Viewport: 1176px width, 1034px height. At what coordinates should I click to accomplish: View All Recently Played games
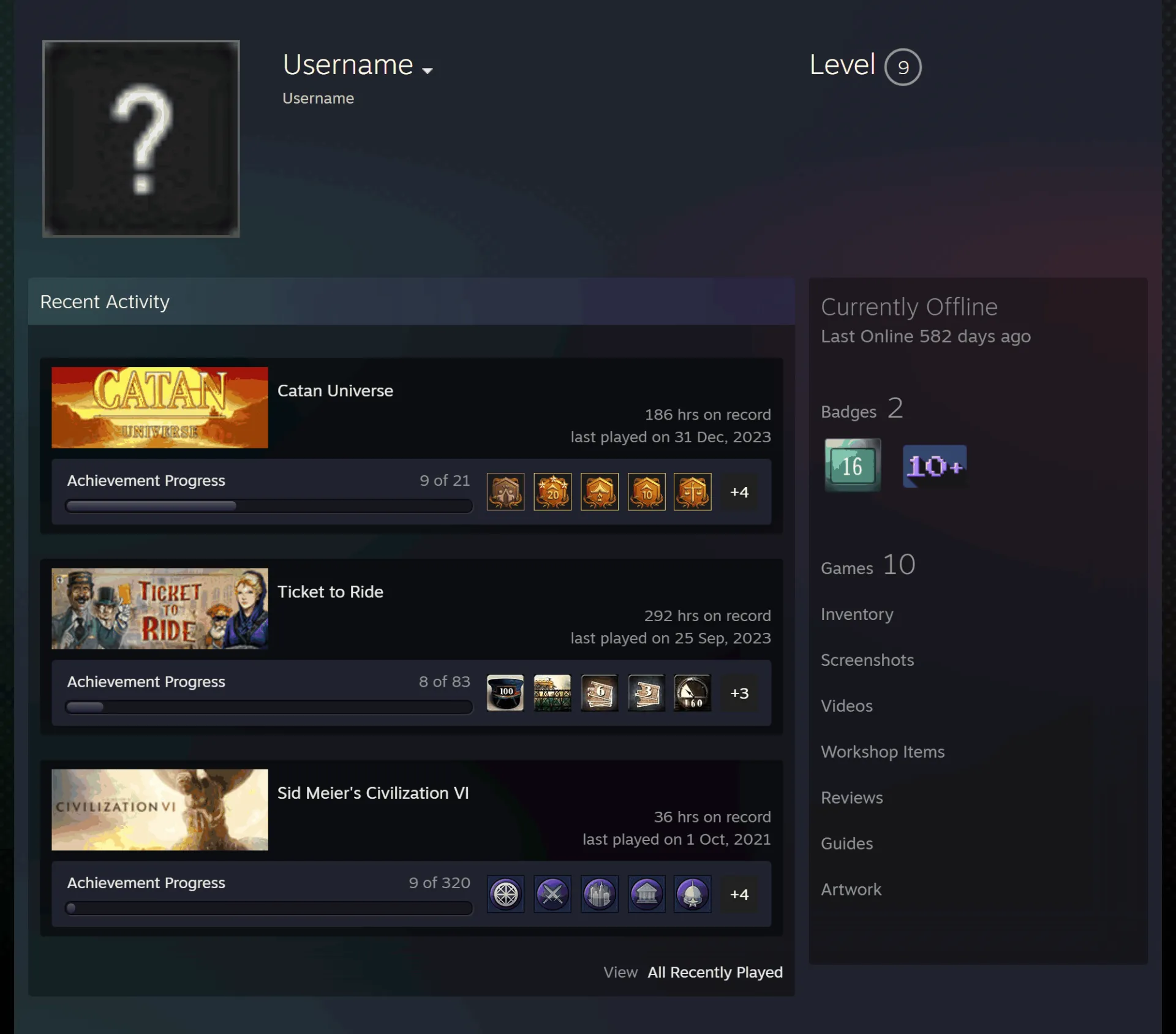[x=715, y=972]
